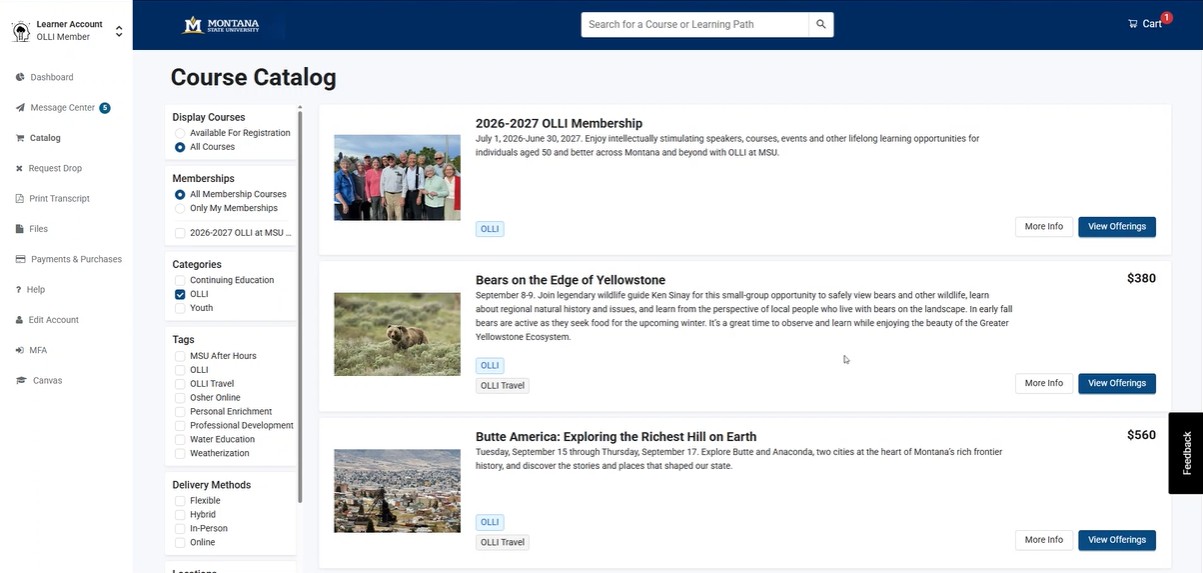Screen dimensions: 1203x573
Task: Click the MFA sign-in icon
Action: point(20,350)
